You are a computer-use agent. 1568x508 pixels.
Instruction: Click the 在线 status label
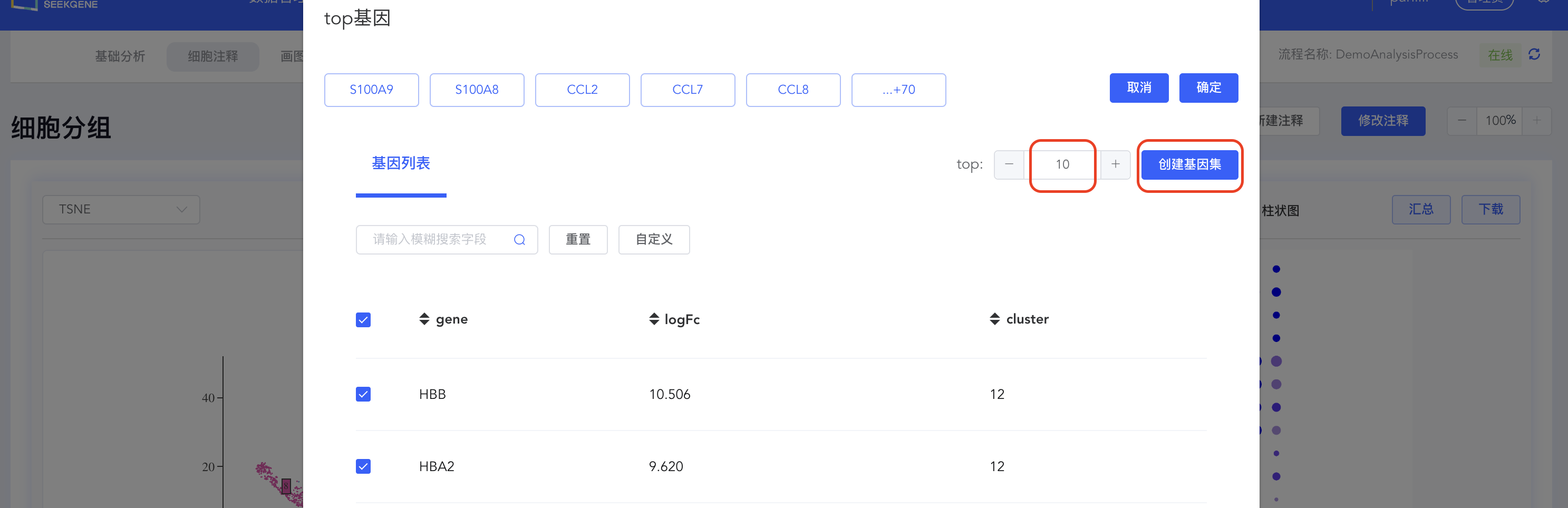pos(1500,55)
